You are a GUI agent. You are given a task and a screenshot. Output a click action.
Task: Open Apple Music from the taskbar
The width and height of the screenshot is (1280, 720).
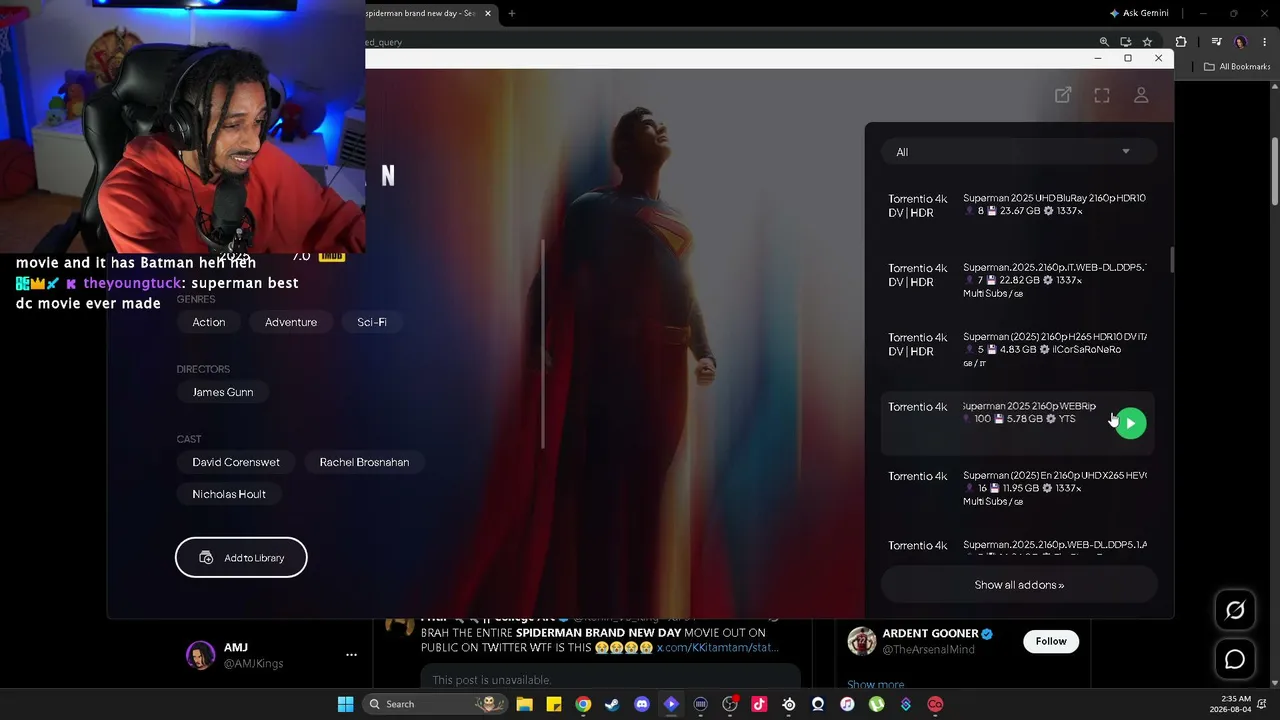(x=847, y=704)
